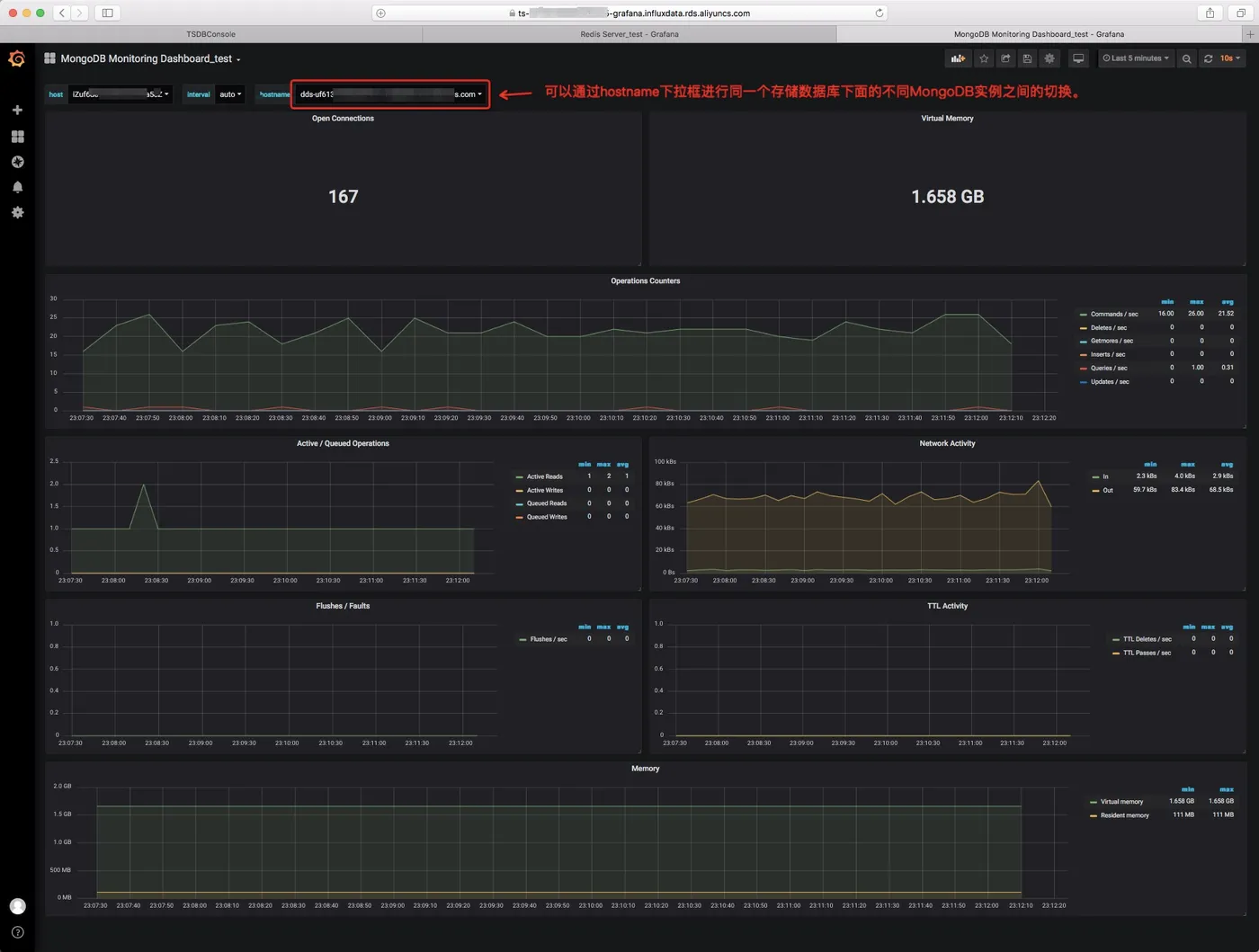Toggle Flushes / sec series in legend
This screenshot has height=952, width=1259.
[548, 639]
